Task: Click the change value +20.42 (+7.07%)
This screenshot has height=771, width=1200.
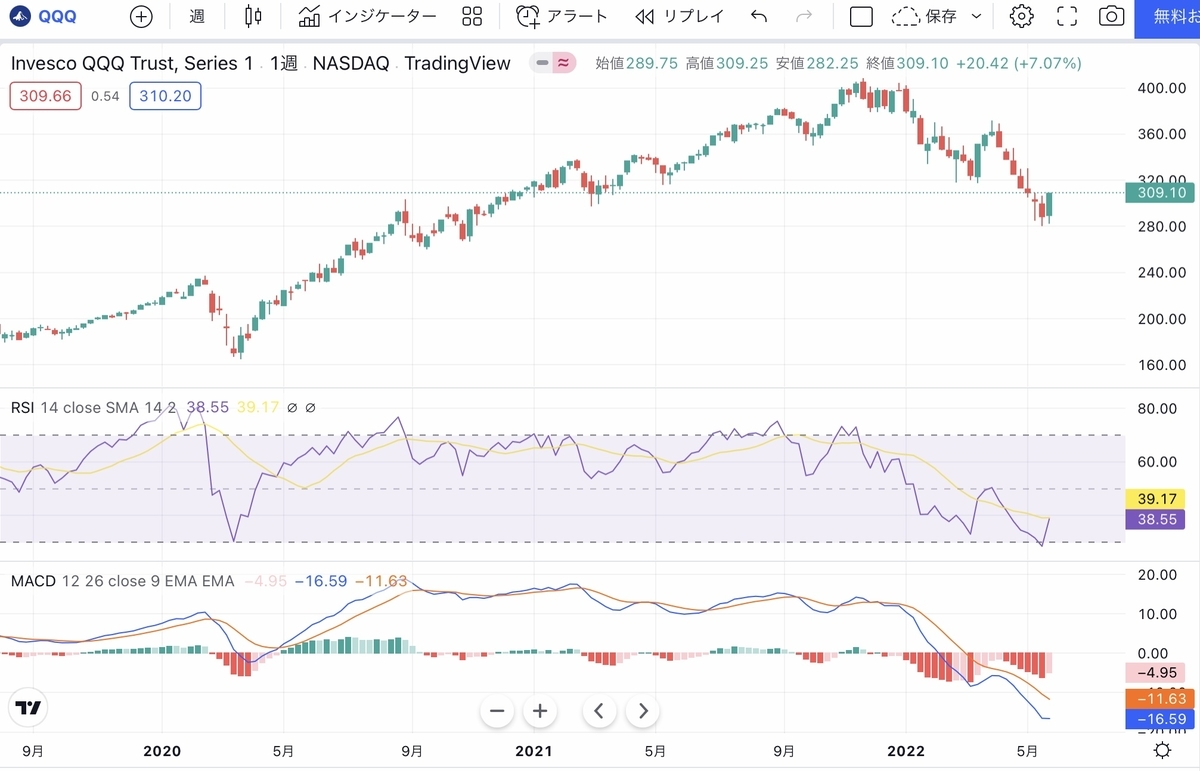Action: click(x=1018, y=63)
